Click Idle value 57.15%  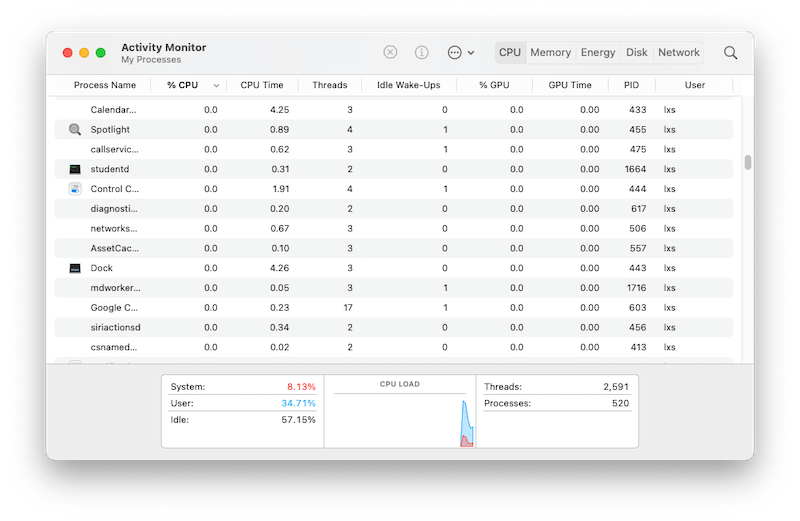298,419
